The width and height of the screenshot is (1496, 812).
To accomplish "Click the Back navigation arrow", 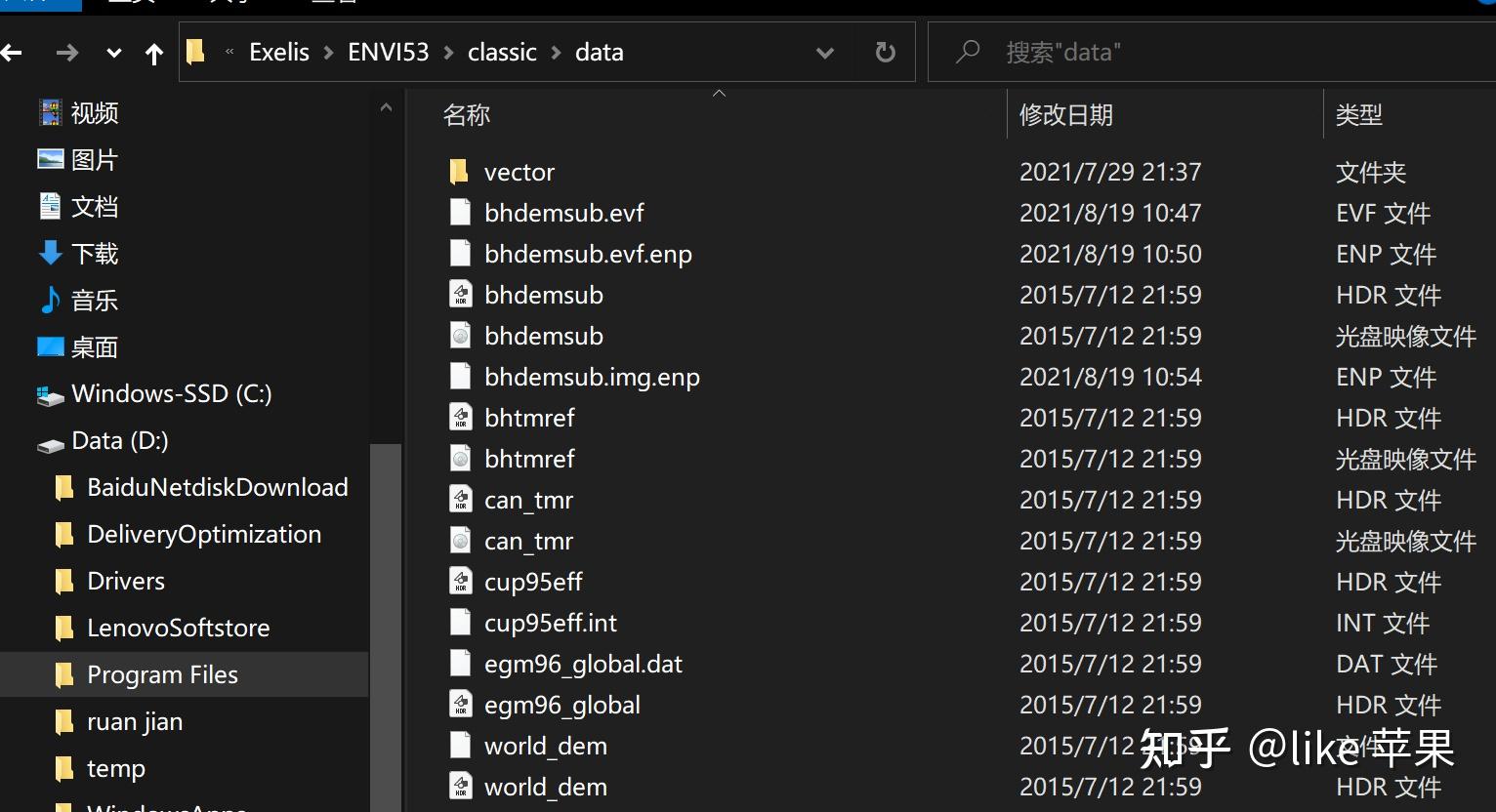I will 11,53.
